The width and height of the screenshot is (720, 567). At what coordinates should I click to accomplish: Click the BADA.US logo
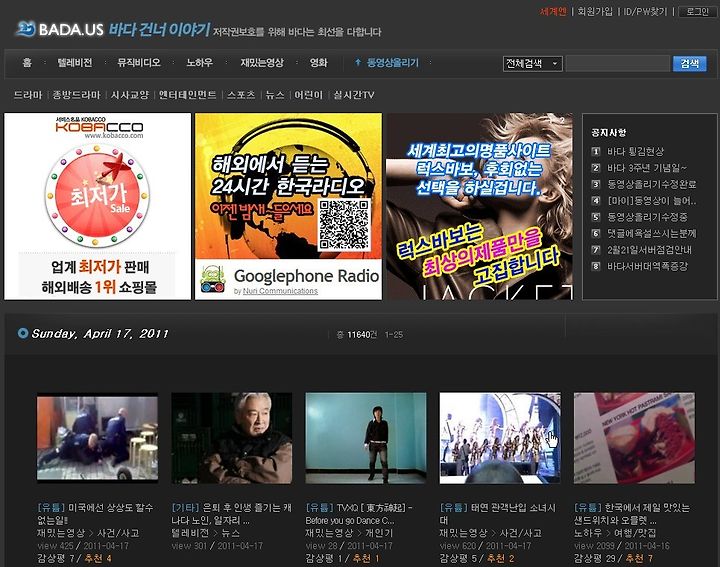(x=59, y=29)
